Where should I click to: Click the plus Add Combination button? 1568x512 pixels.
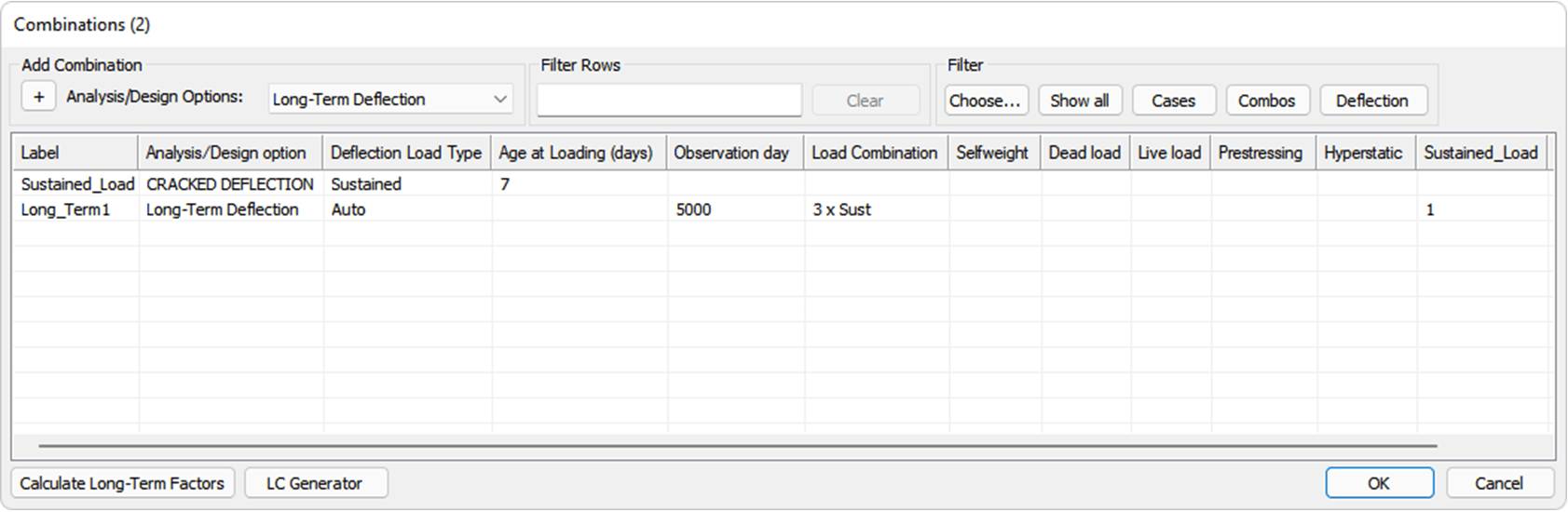tap(38, 97)
